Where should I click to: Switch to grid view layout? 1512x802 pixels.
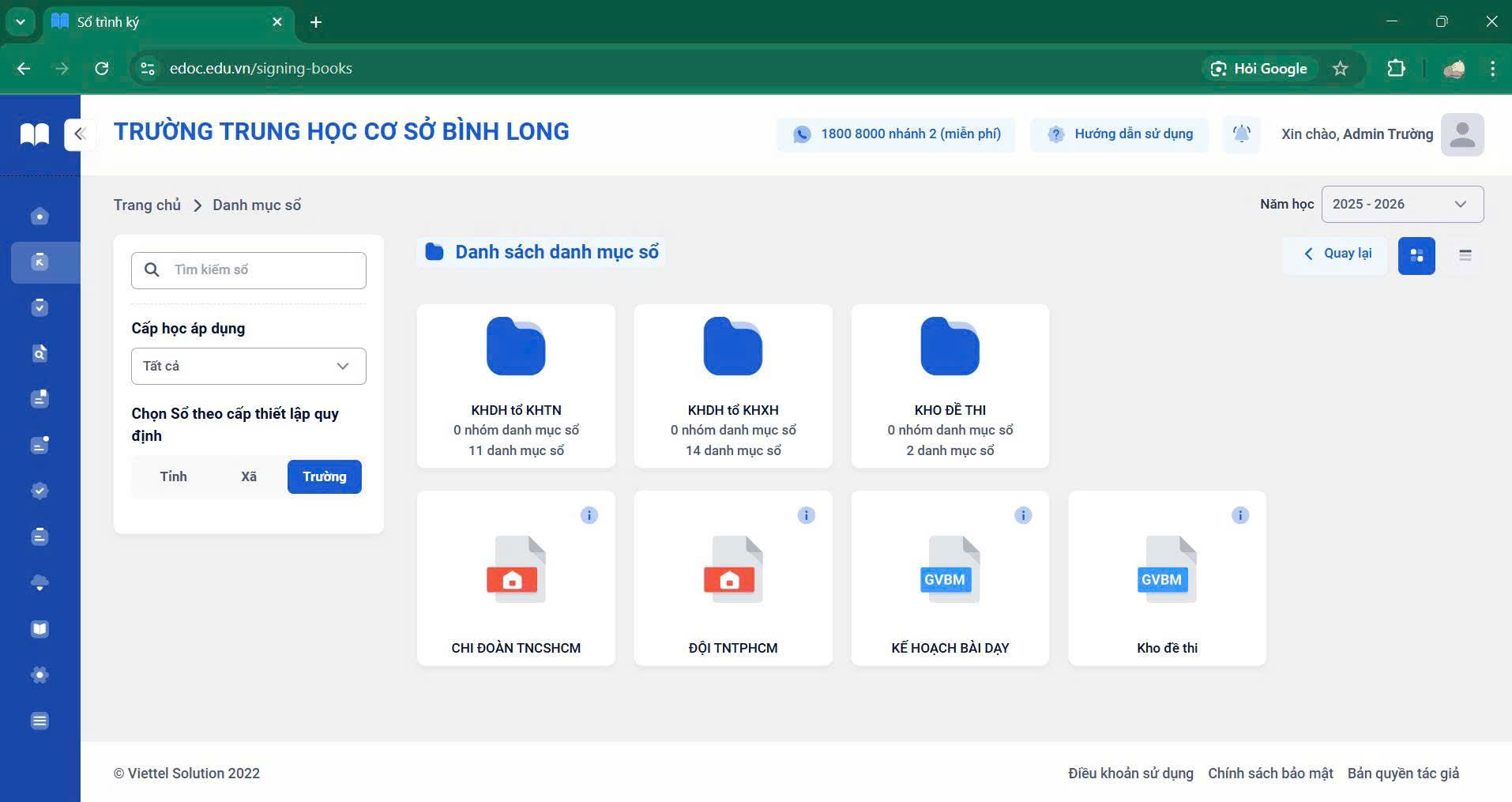point(1416,256)
